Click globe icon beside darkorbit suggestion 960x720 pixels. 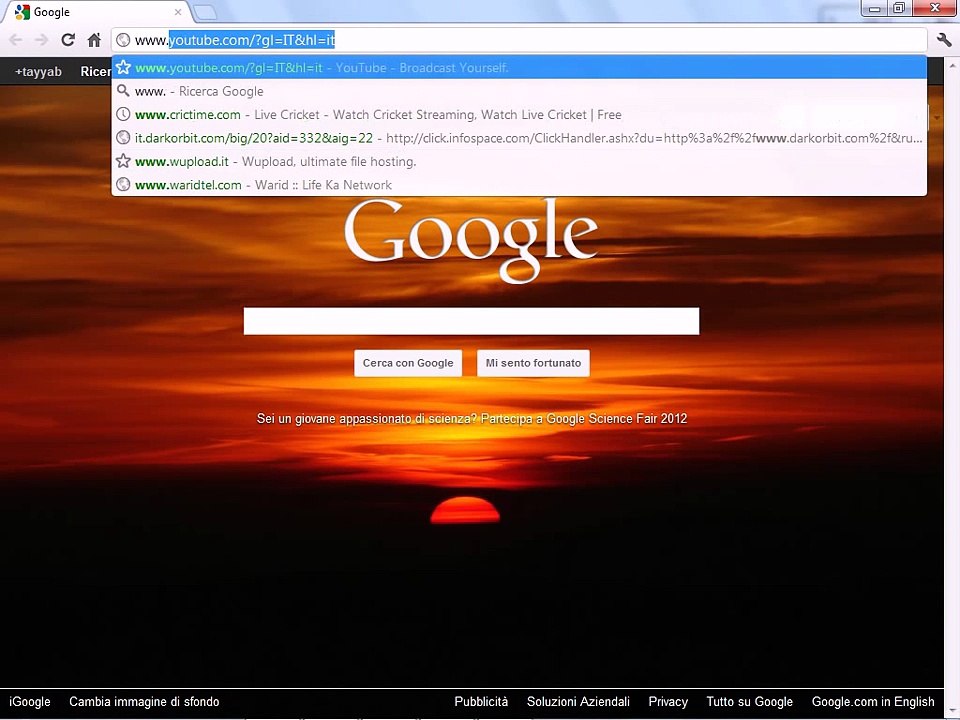(x=123, y=138)
